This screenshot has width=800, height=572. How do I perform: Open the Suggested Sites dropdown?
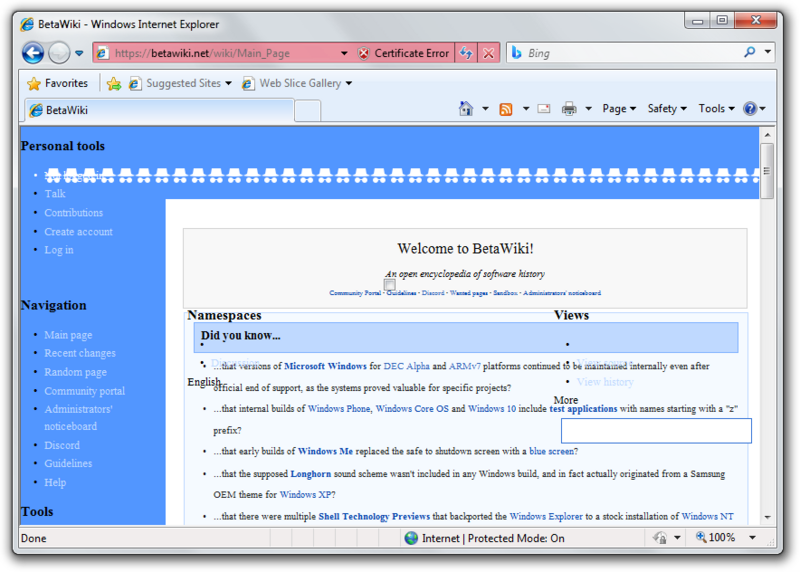click(180, 83)
